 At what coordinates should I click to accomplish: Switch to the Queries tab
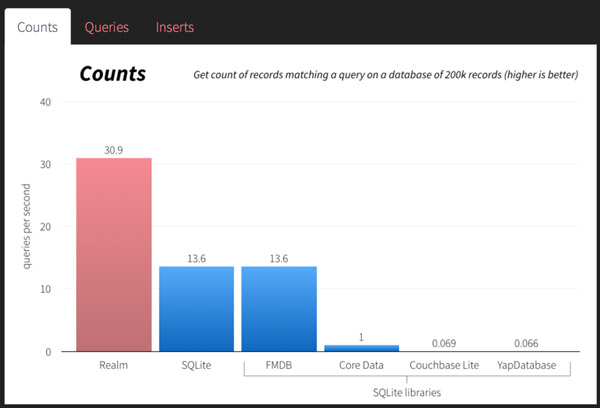click(107, 27)
